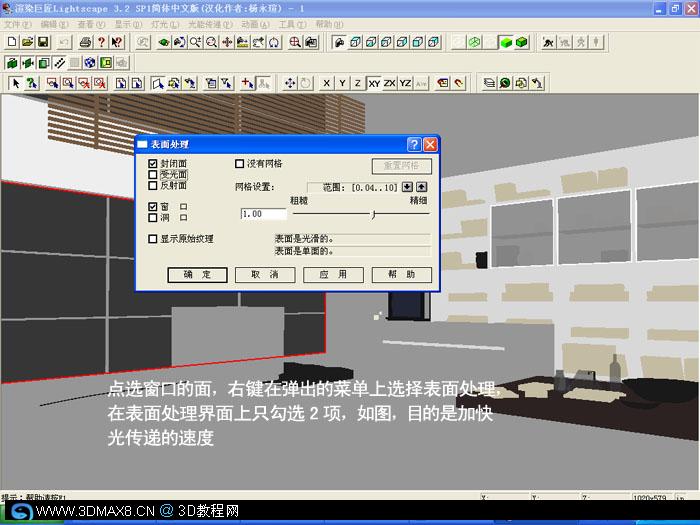This screenshot has width=700, height=525.
Task: Constrain to Z axis button
Action: coord(358,83)
